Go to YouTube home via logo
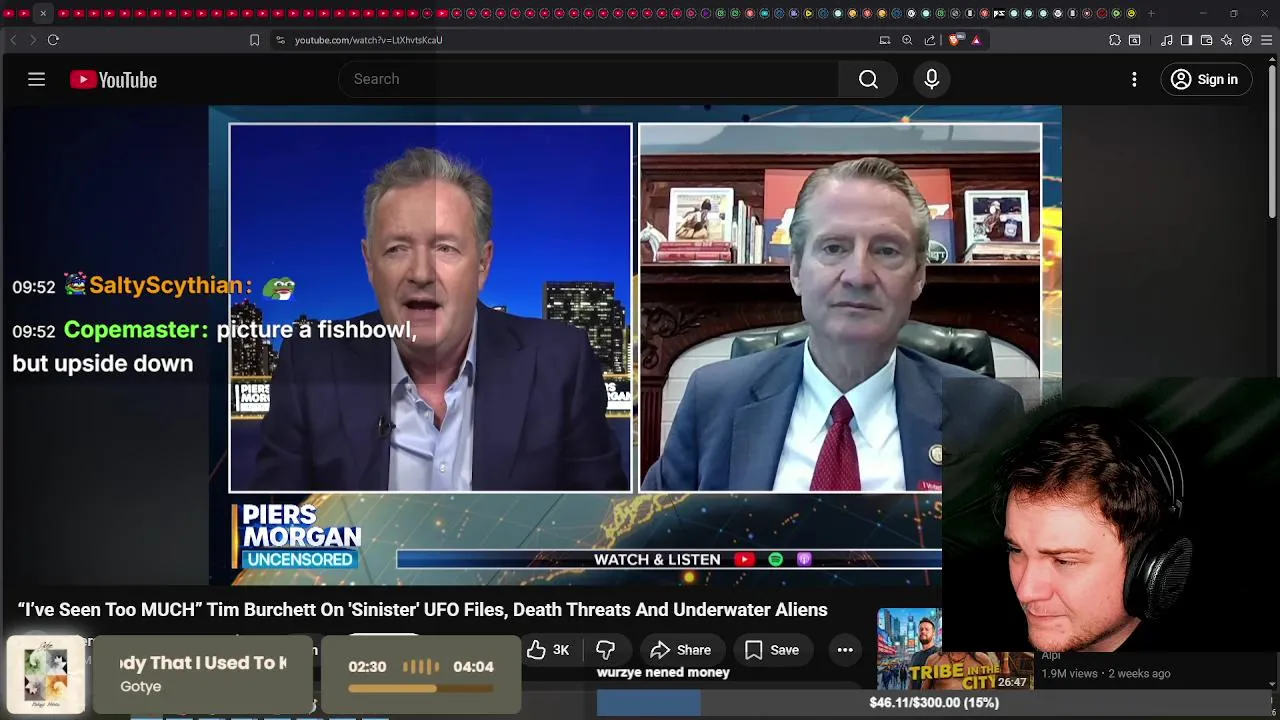Image resolution: width=1280 pixels, height=720 pixels. 113,80
